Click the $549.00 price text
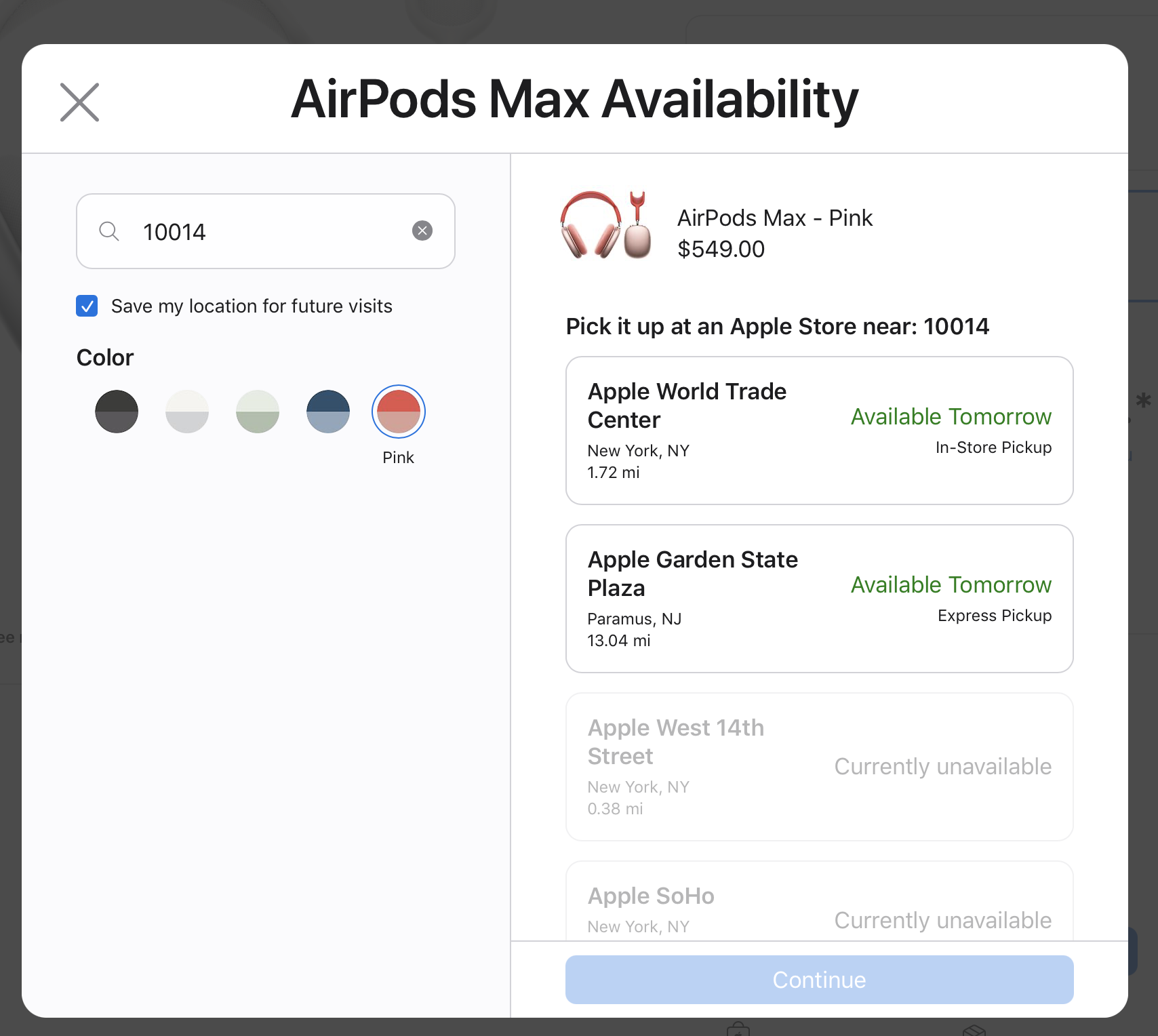The image size is (1158, 1036). [x=721, y=250]
